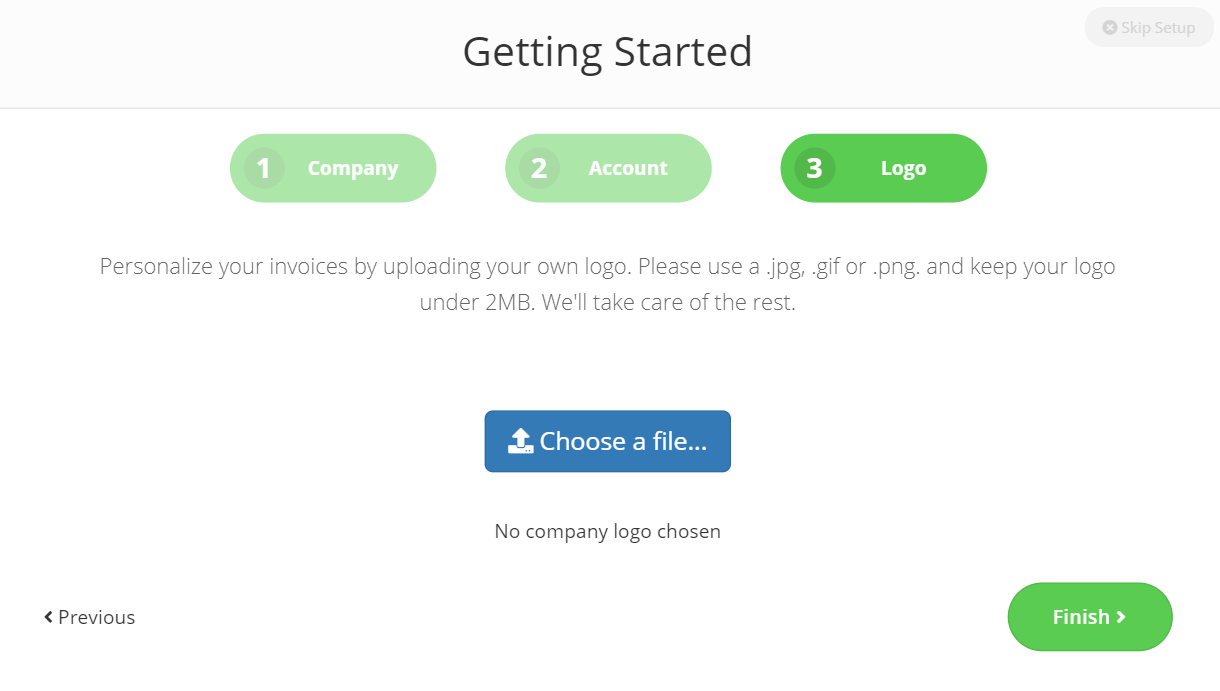
Task: Click the right chevron on Finish
Action: pyautogui.click(x=1121, y=617)
